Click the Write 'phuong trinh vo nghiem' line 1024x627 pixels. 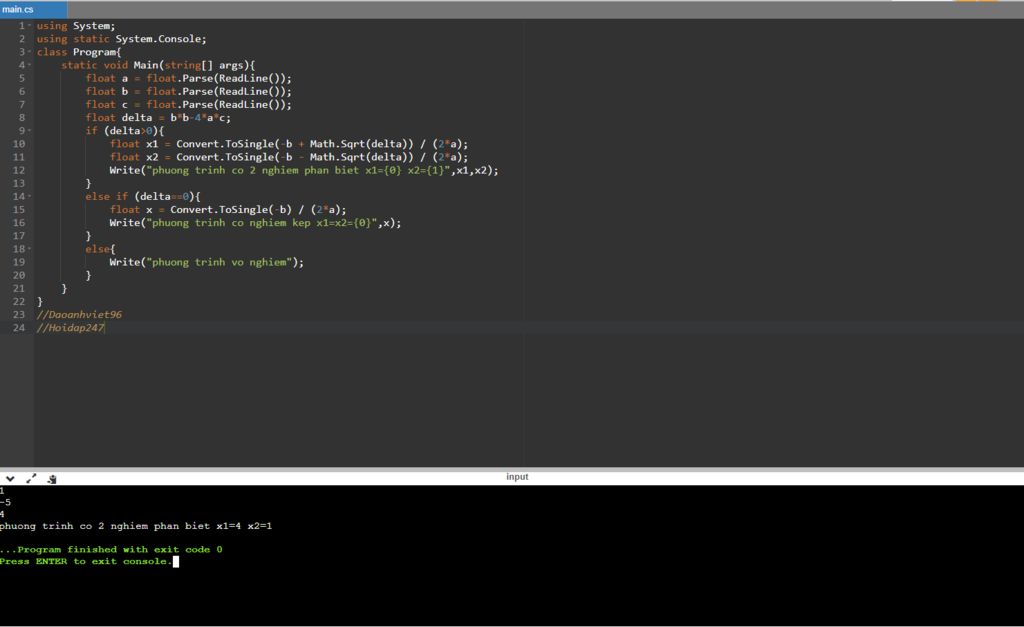click(206, 262)
